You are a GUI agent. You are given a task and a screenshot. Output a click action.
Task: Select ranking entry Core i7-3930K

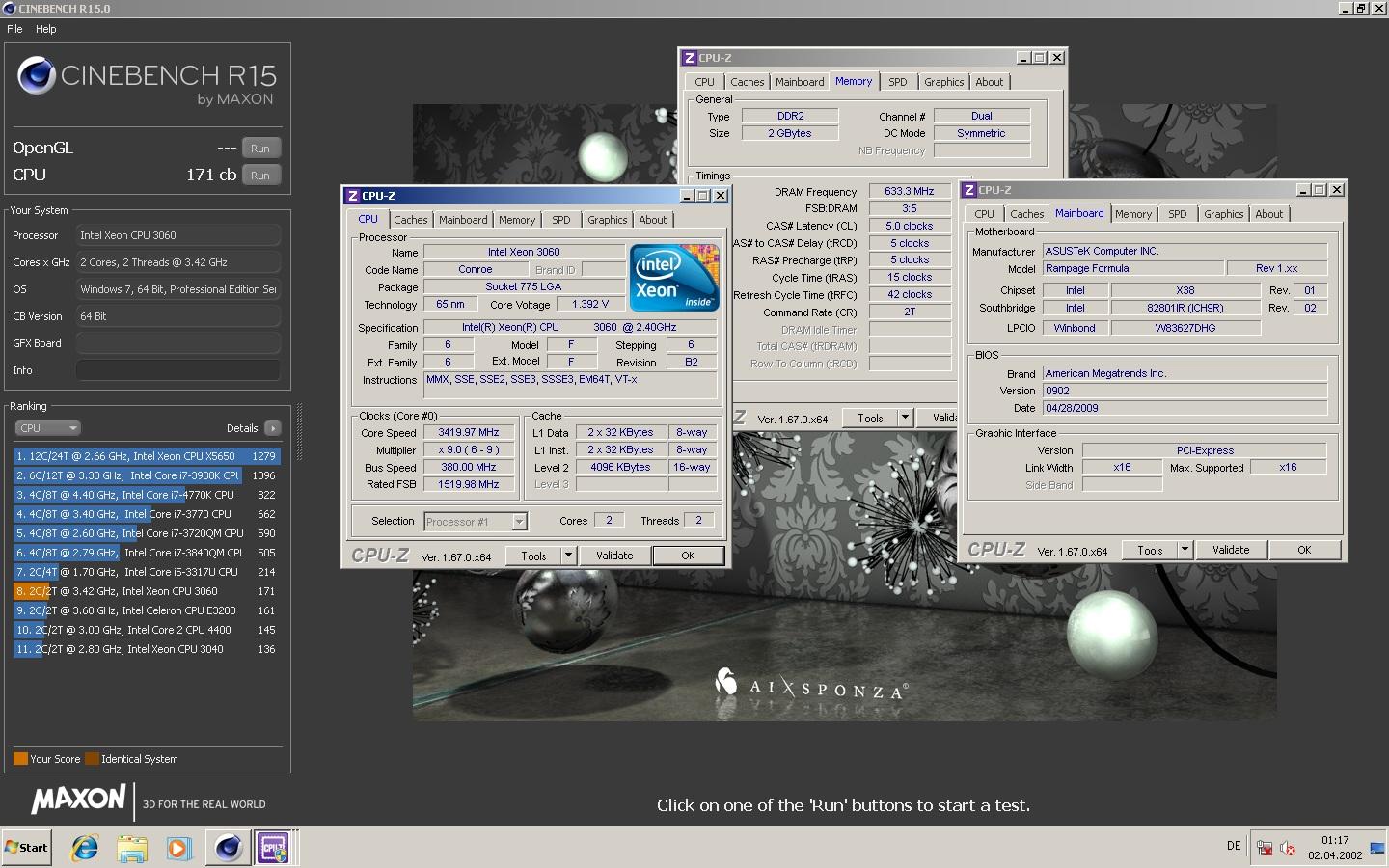tap(147, 475)
